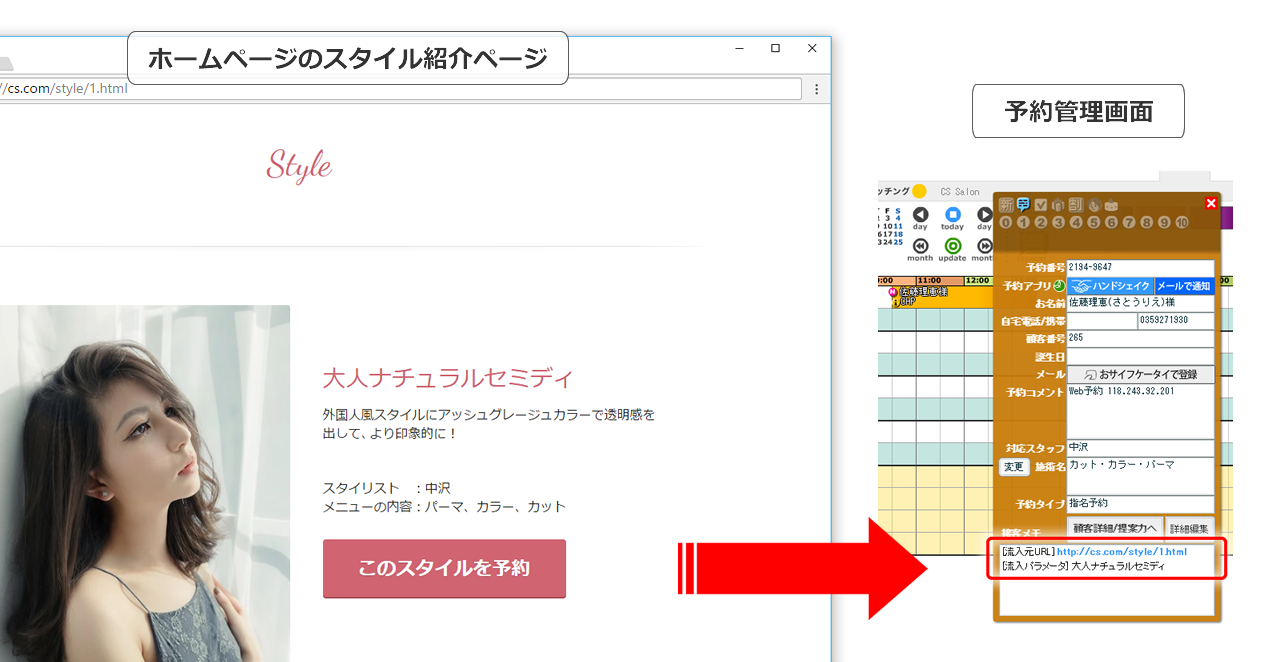Select number circle 5 in popup

coord(1094,222)
